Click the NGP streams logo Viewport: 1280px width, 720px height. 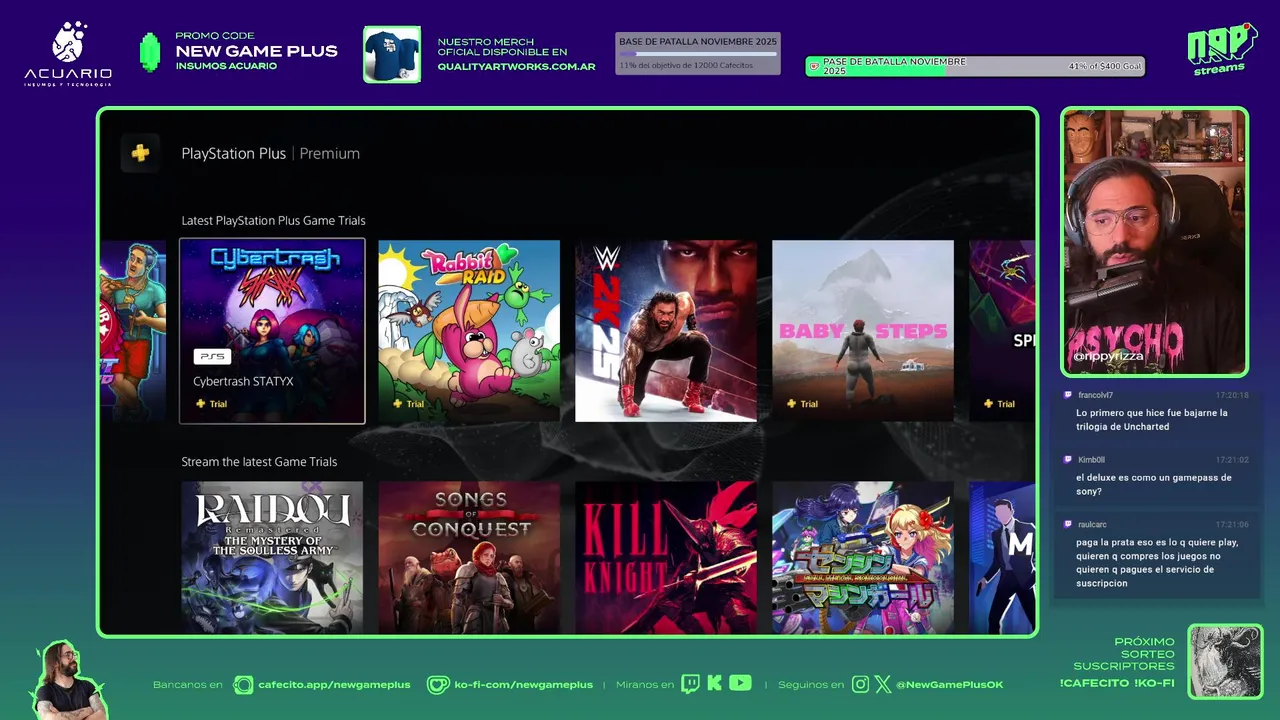pos(1221,49)
